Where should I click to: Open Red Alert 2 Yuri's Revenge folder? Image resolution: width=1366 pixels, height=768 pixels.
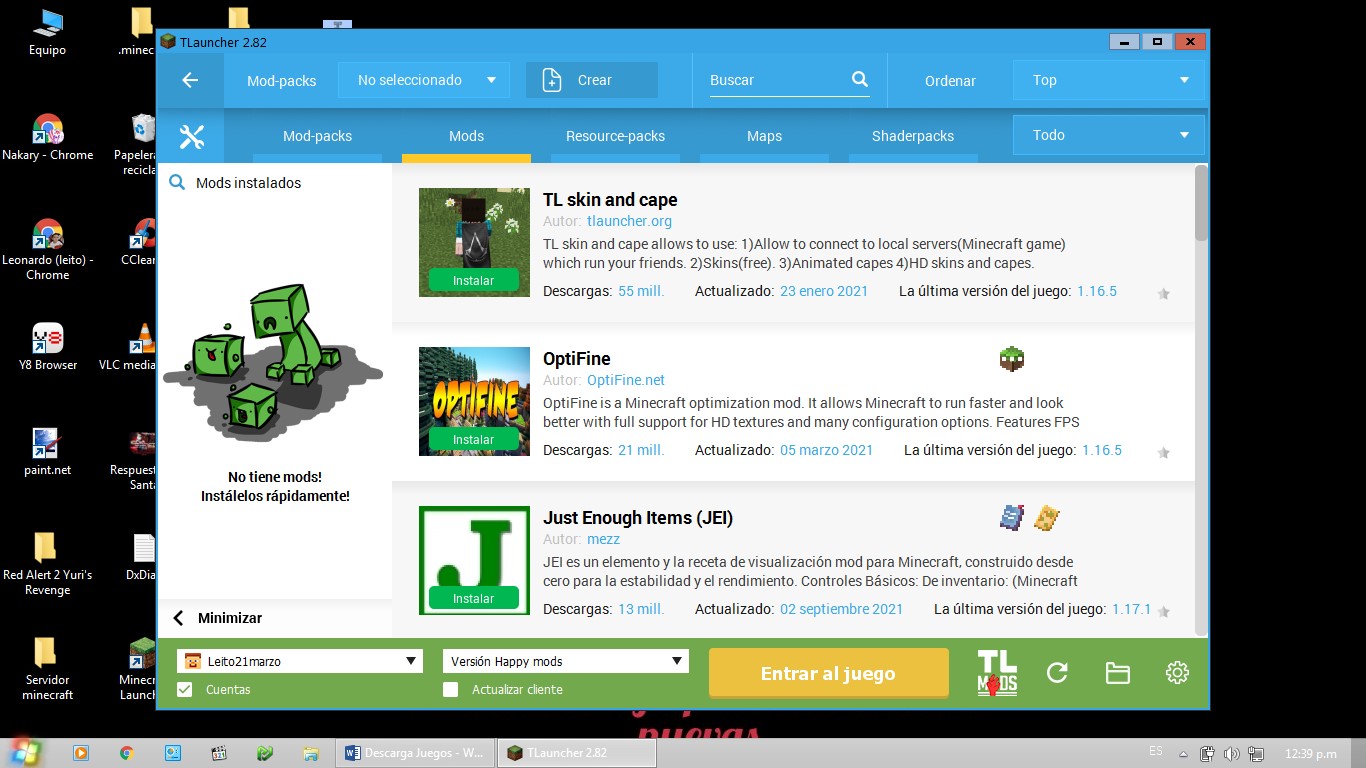tap(47, 564)
